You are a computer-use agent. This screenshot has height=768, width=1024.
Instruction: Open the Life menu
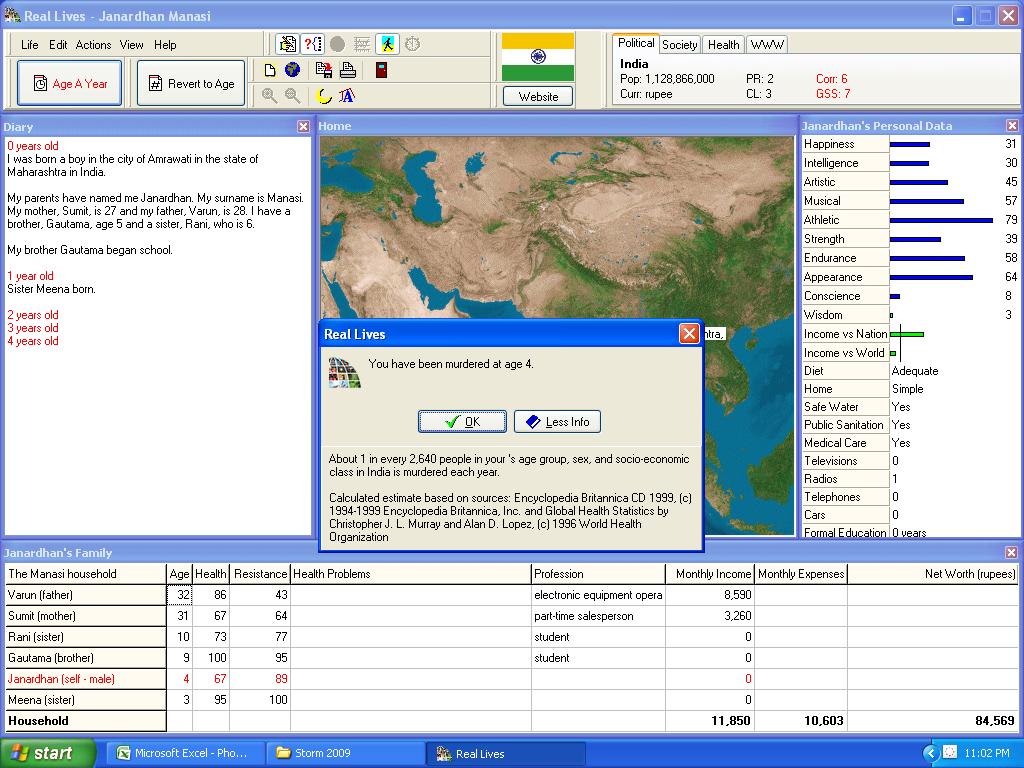[x=29, y=44]
